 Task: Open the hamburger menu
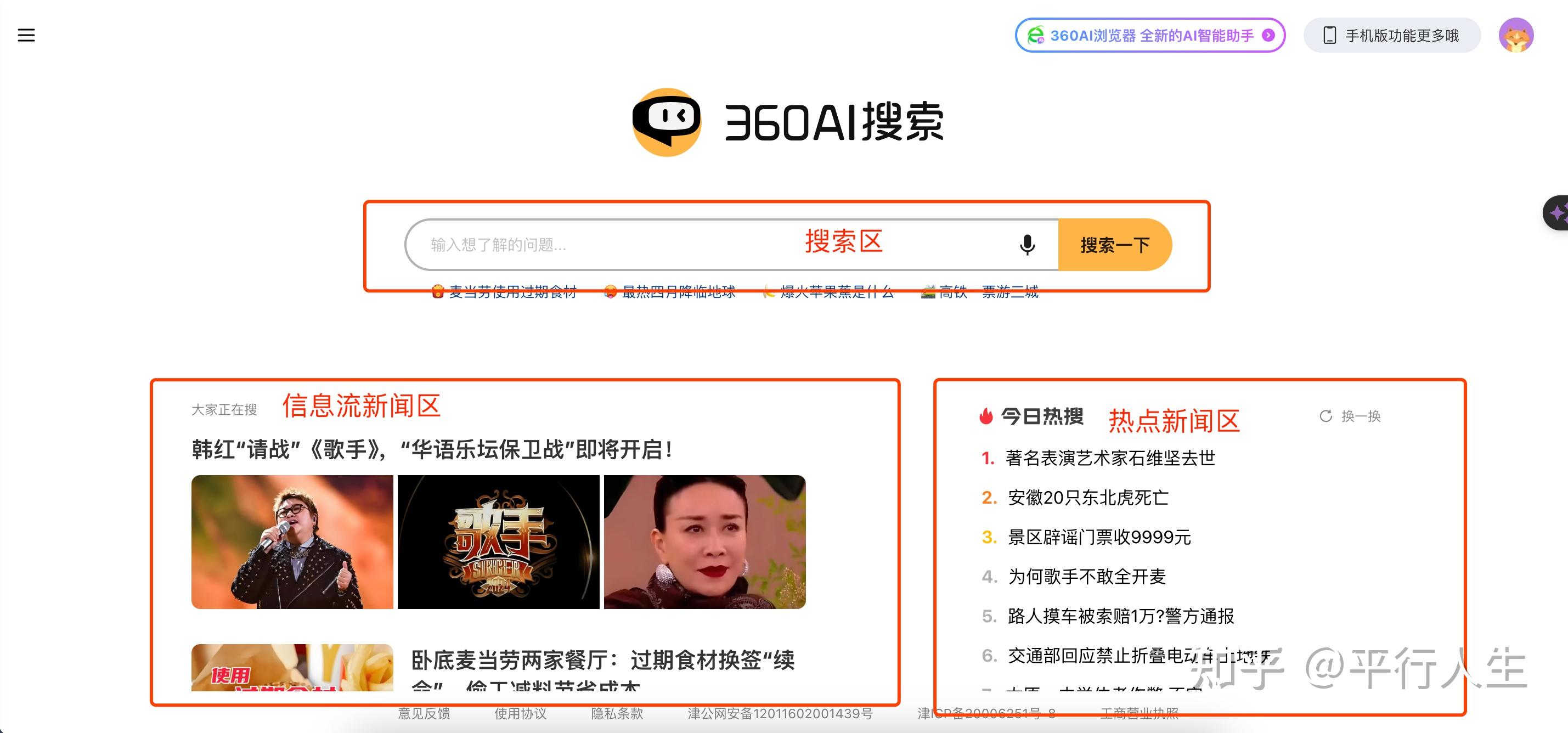(26, 35)
